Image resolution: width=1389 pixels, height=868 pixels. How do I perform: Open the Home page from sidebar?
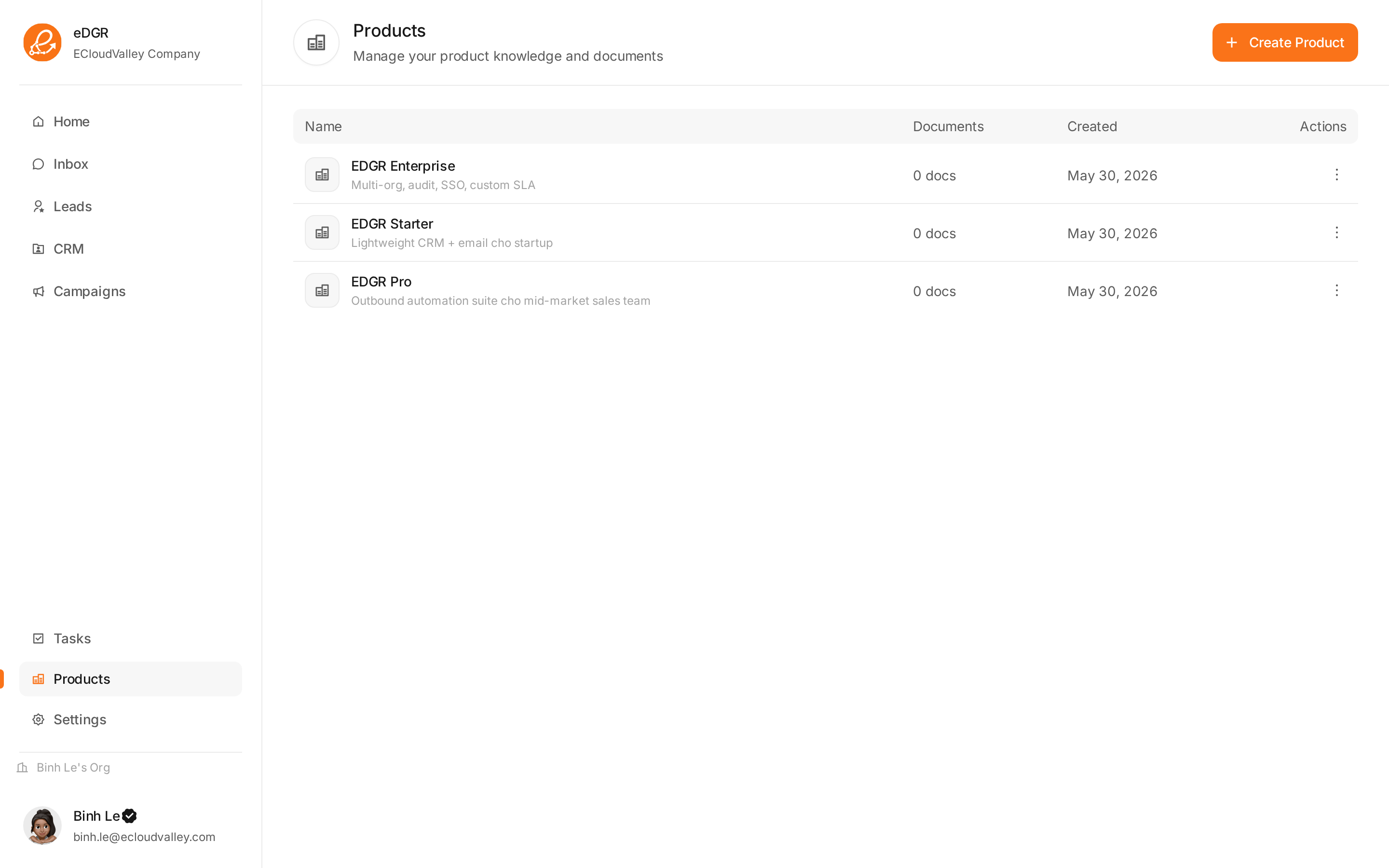[130, 122]
